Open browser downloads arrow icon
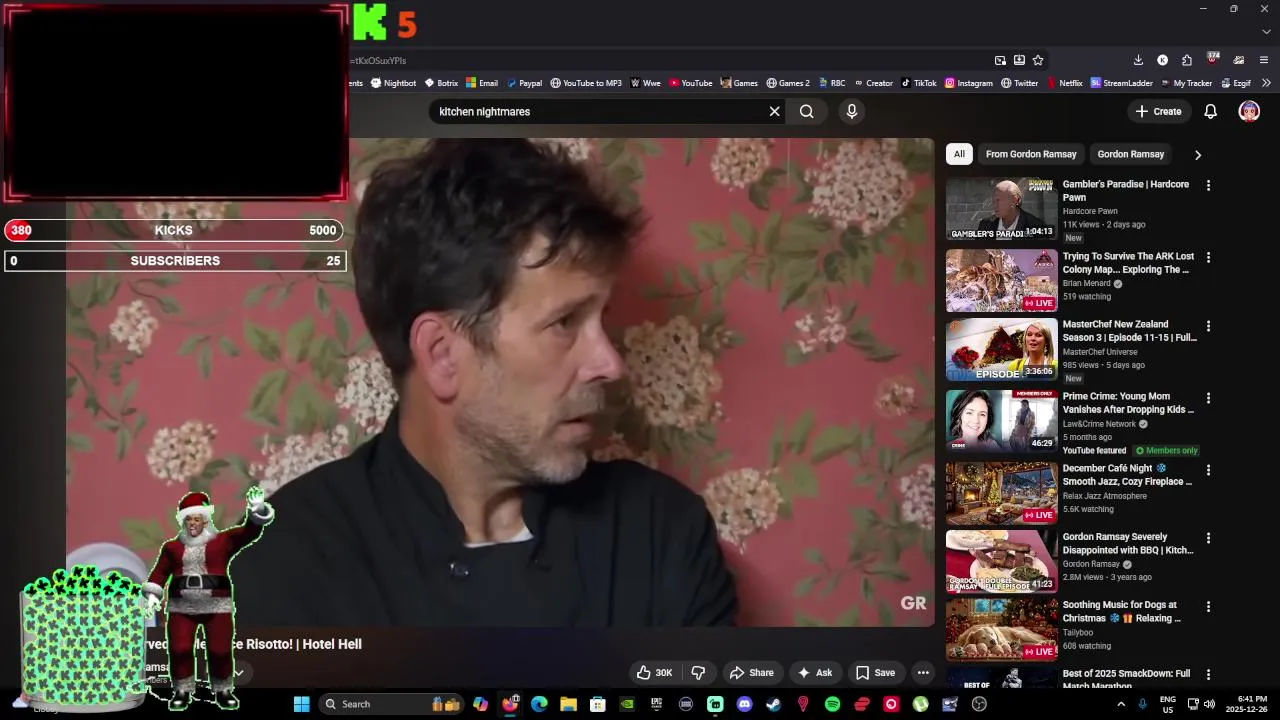Viewport: 1280px width, 720px height. pos(1138,60)
